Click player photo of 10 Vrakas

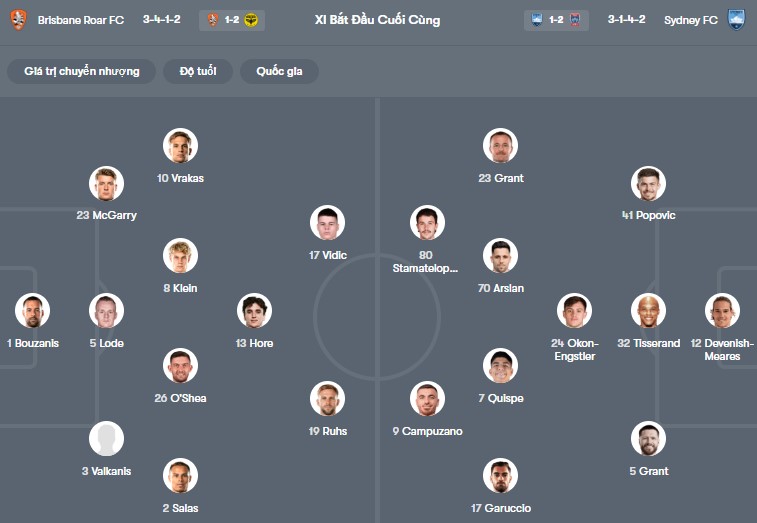click(180, 146)
